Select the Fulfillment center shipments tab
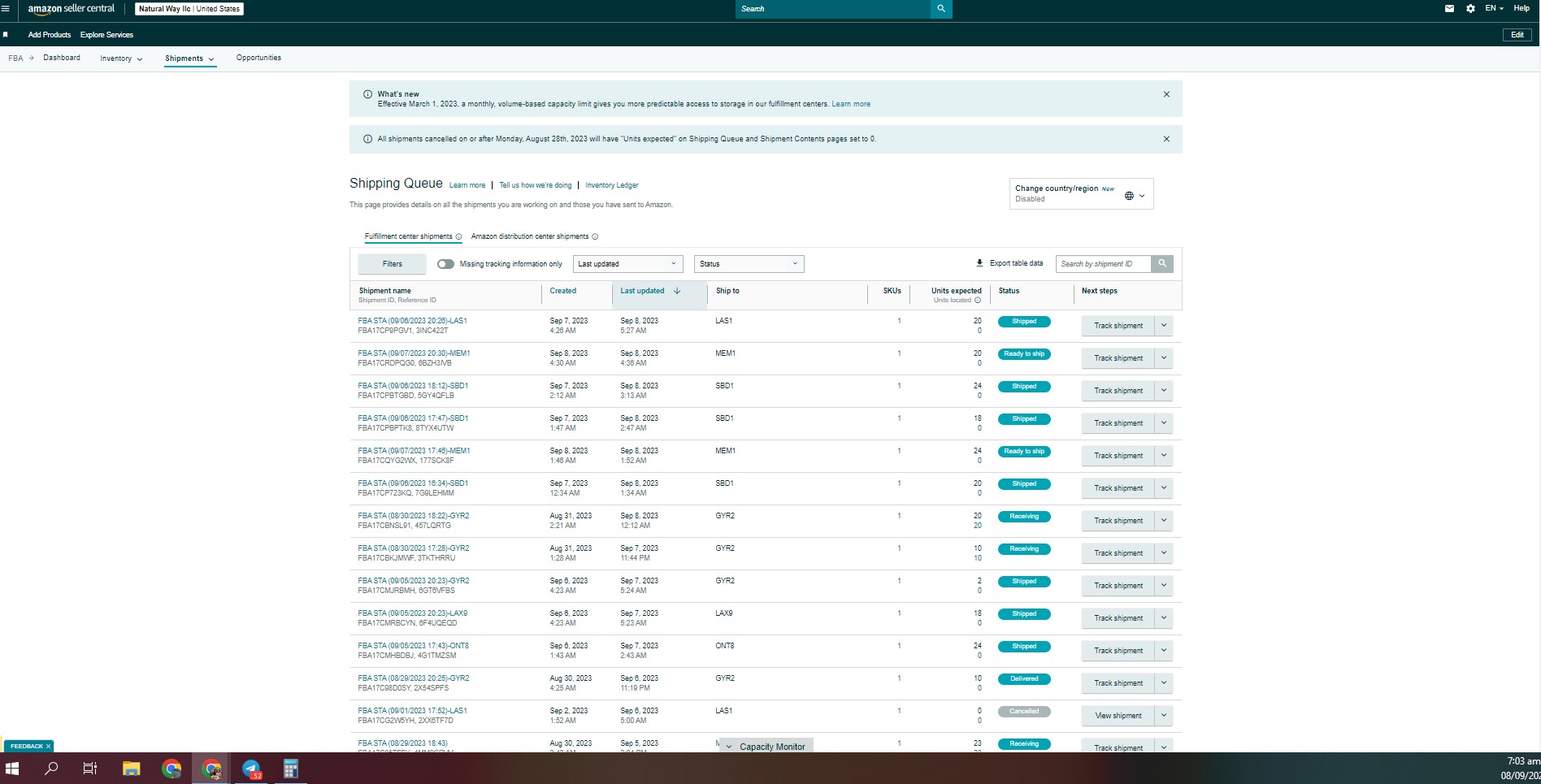 point(408,236)
